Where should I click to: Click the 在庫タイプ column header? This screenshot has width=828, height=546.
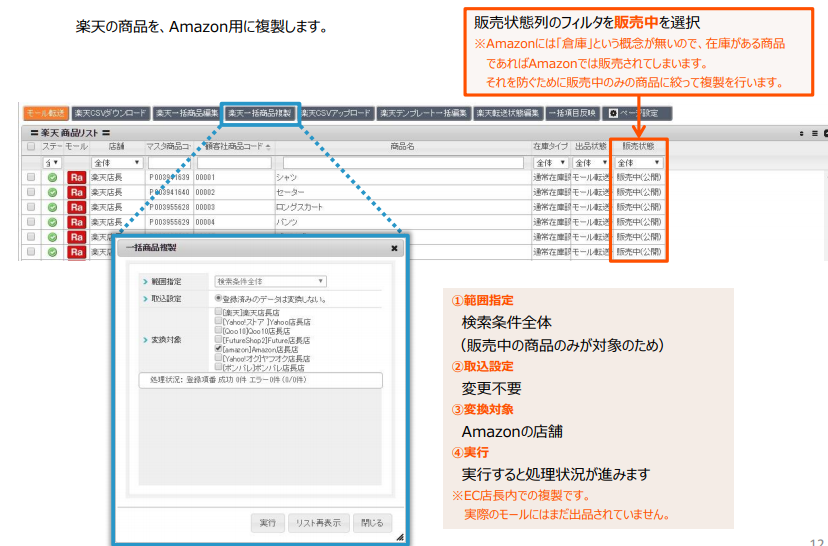pos(550,147)
